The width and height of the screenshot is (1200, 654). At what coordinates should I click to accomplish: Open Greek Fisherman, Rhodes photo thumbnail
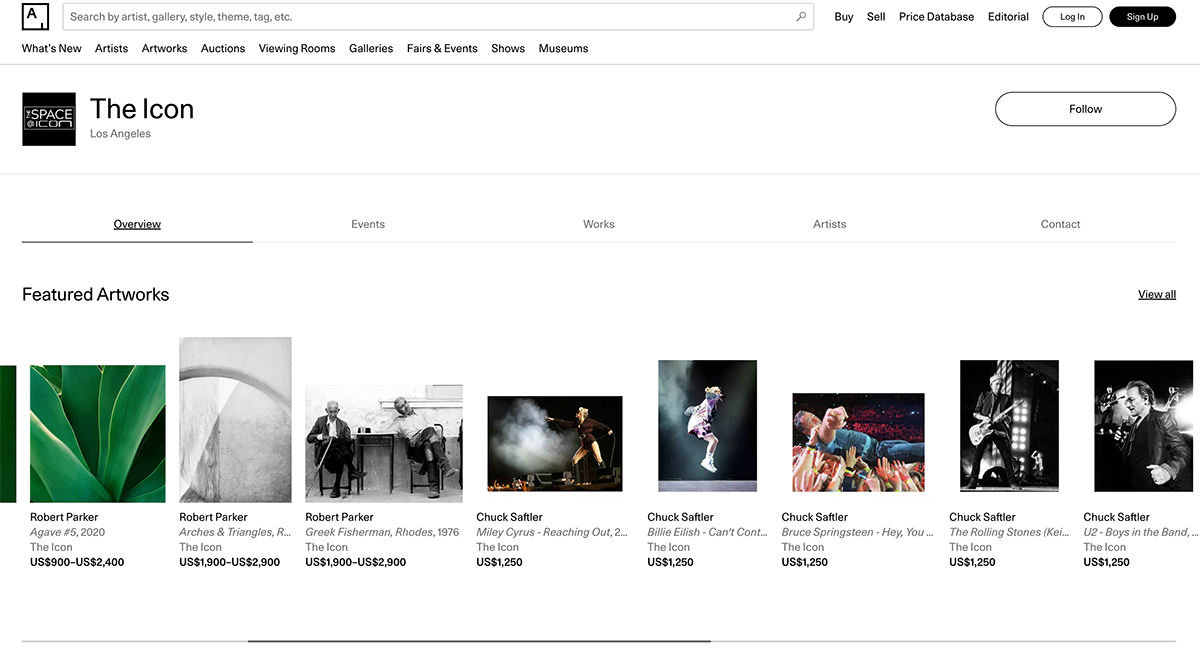tap(384, 443)
